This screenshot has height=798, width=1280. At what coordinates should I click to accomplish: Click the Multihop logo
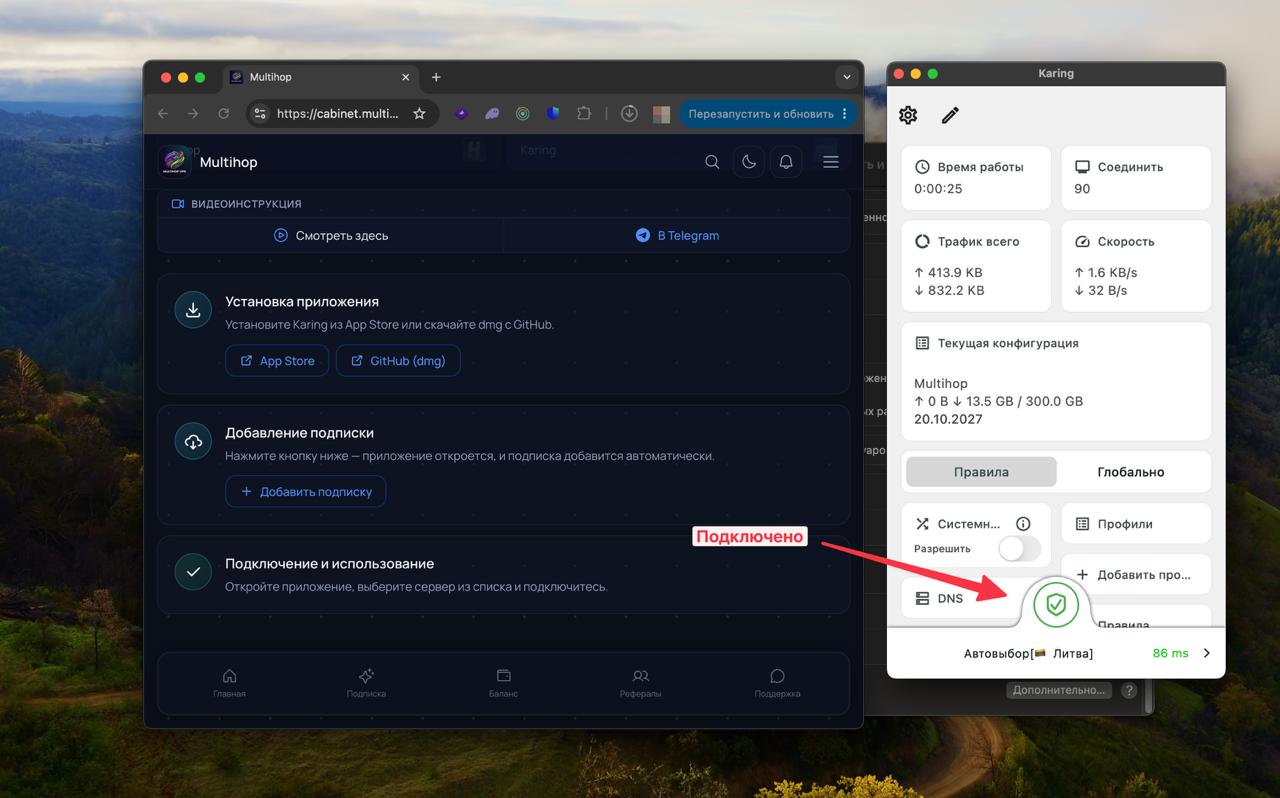tap(175, 162)
